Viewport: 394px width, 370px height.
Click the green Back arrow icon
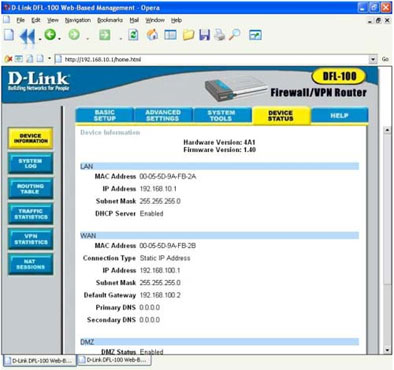50,35
